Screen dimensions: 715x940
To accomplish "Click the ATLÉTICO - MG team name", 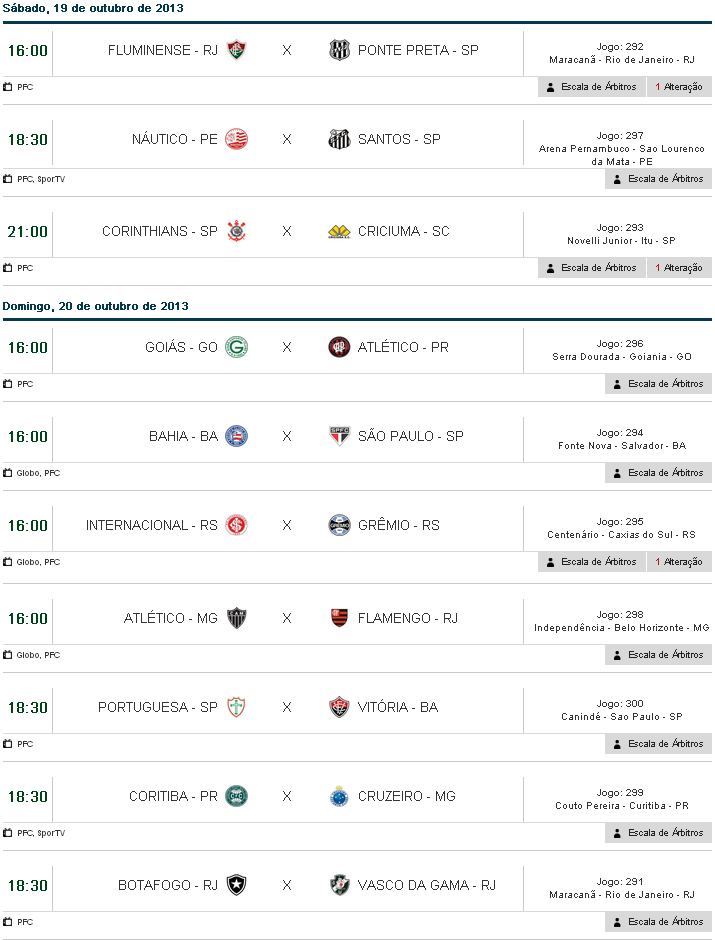I will 170,618.
